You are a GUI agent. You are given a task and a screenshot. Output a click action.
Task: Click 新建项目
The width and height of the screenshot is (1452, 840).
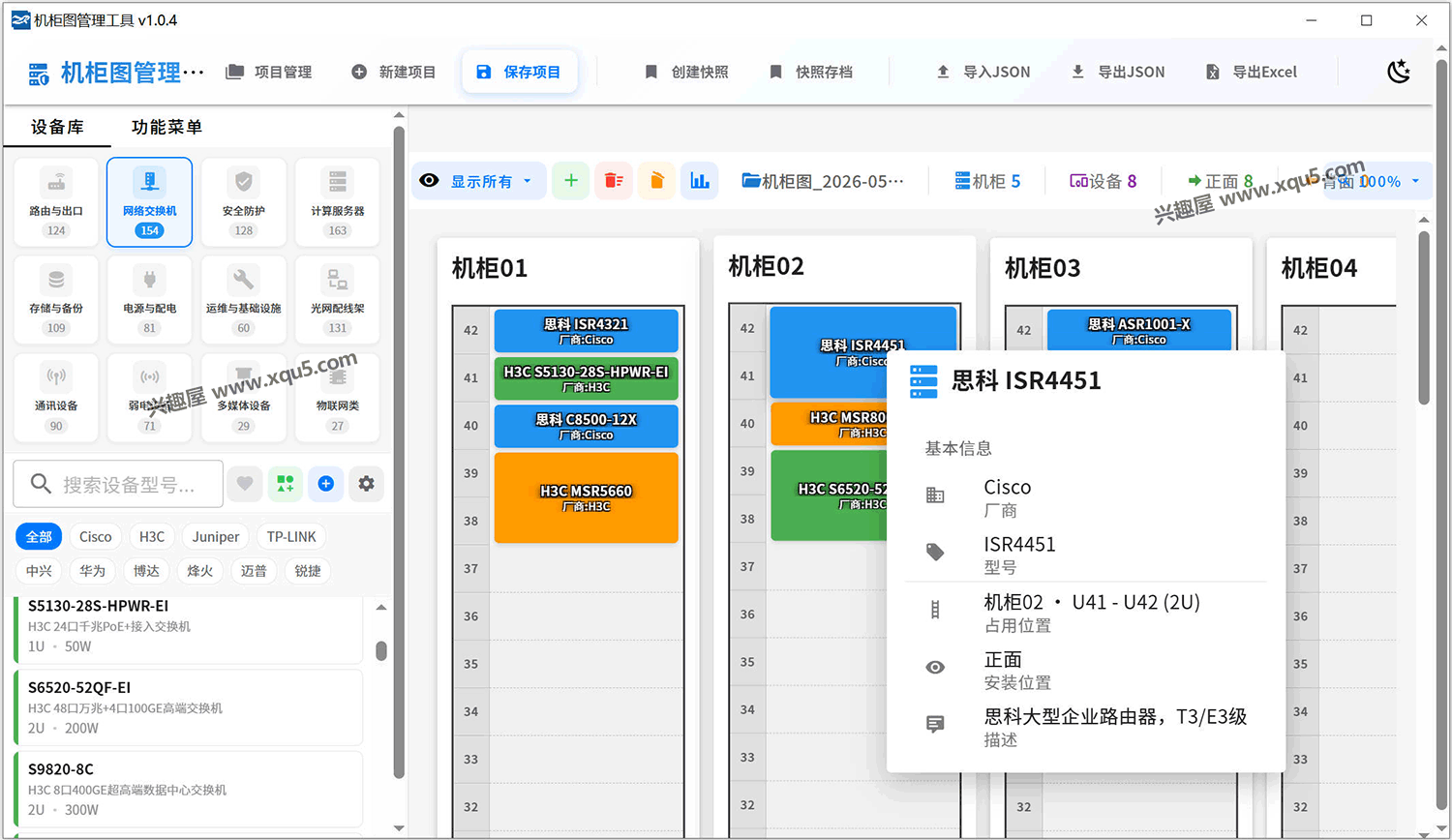(394, 72)
